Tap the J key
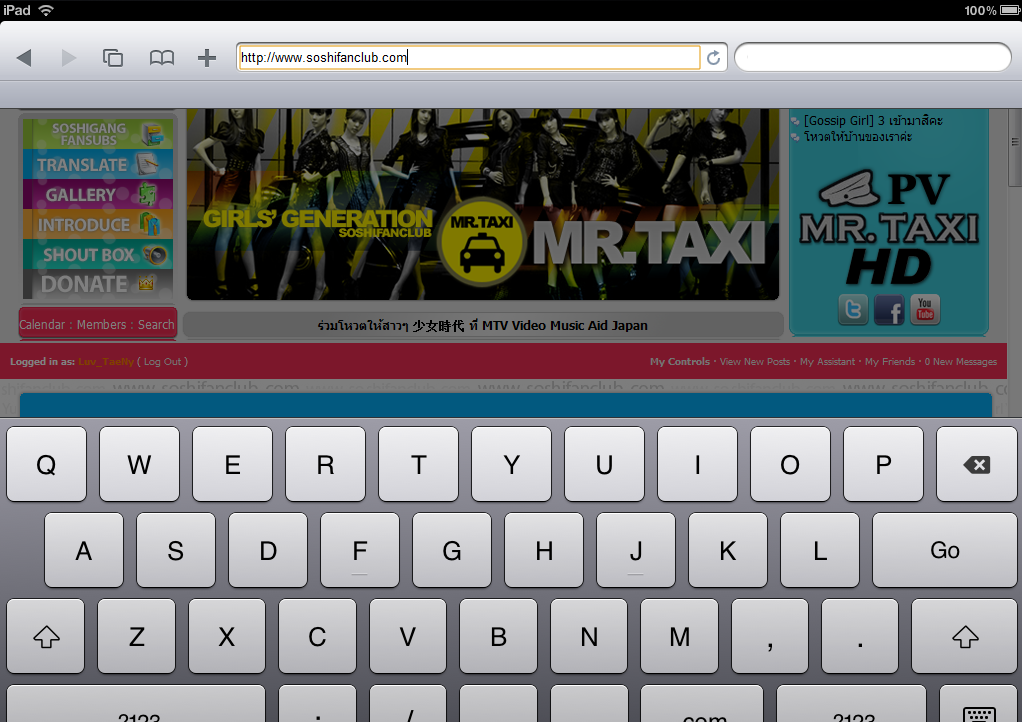This screenshot has height=722, width=1022. coord(635,550)
